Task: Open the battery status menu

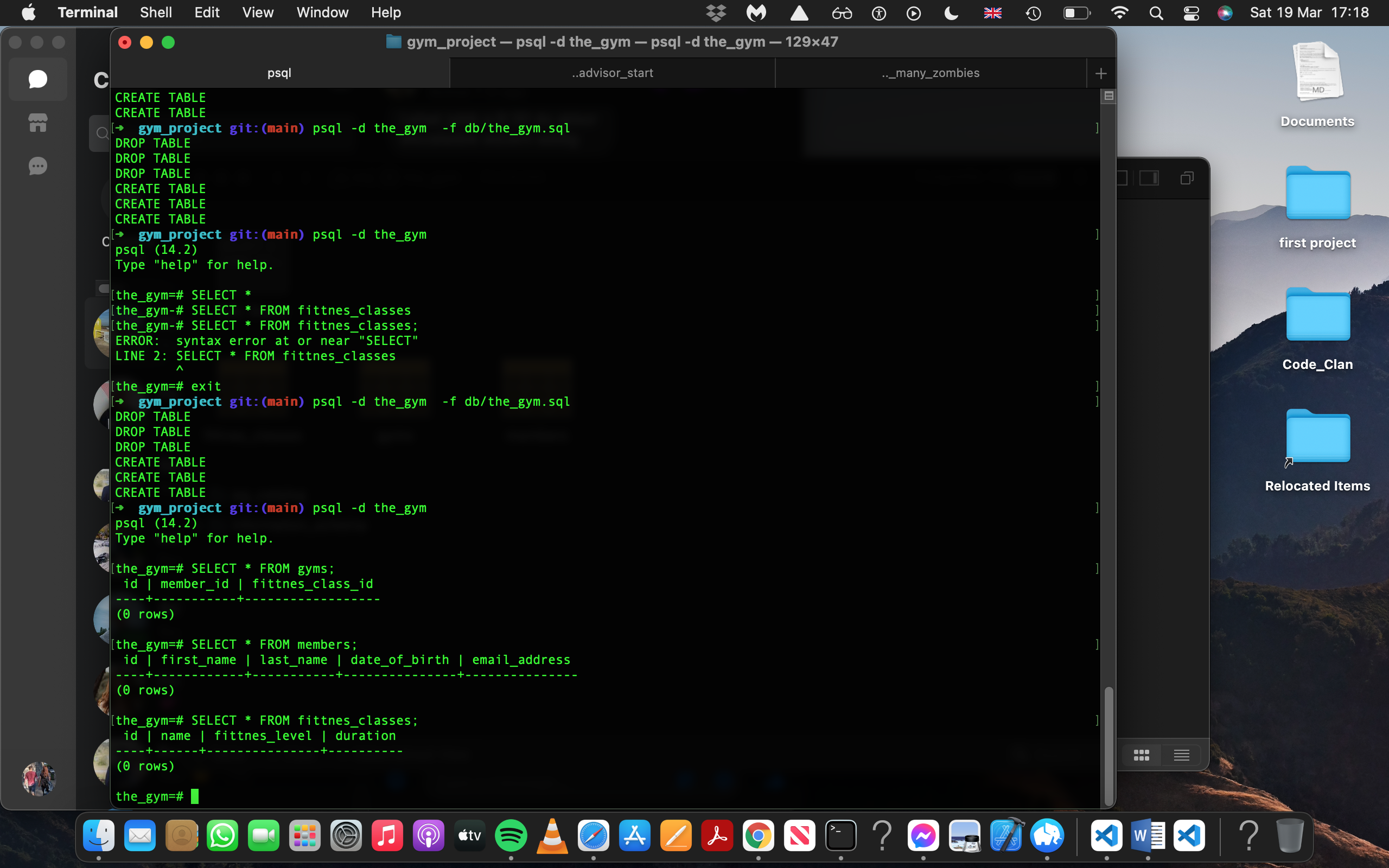Action: pos(1076,12)
